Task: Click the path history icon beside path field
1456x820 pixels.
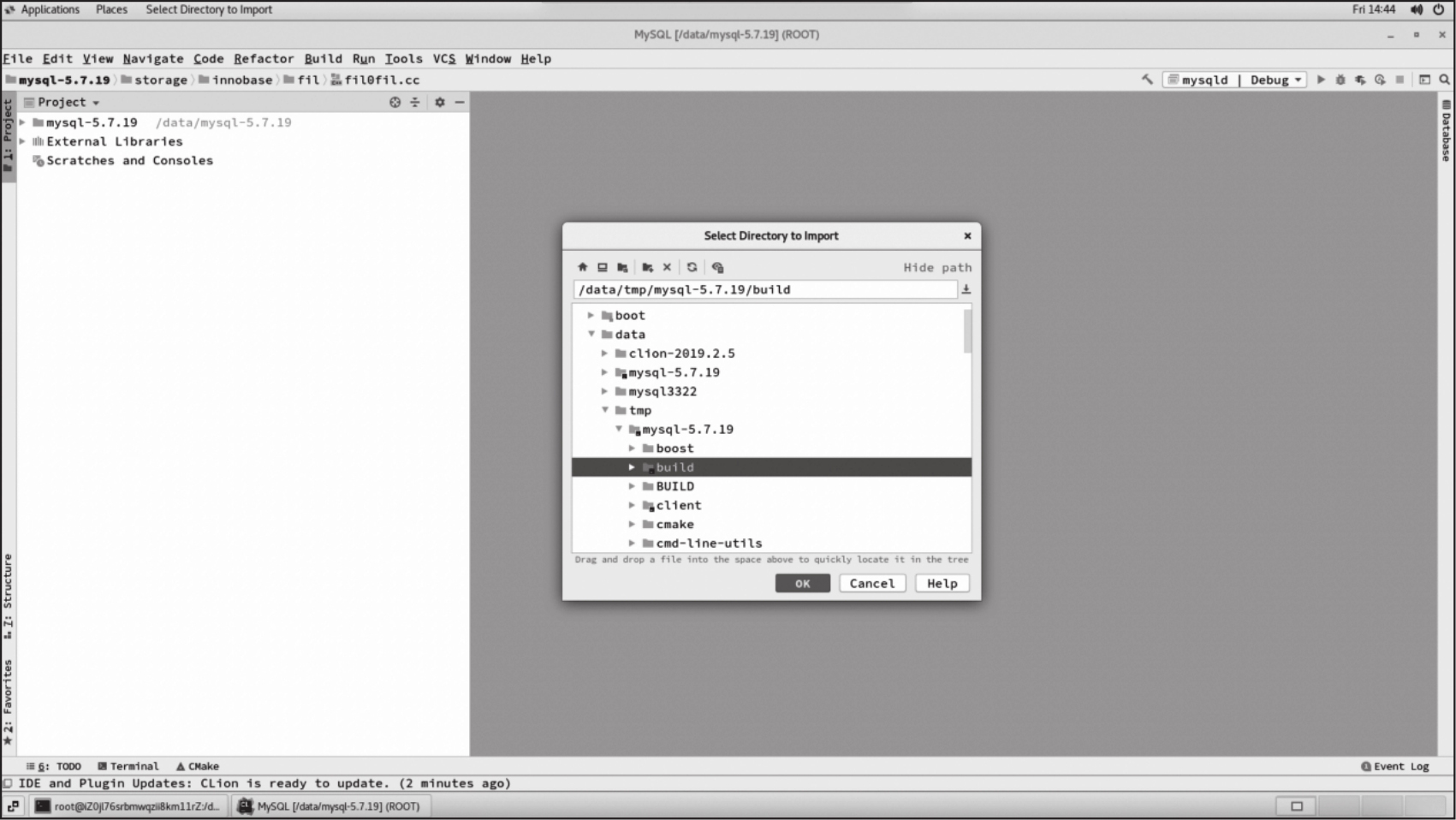Action: (x=966, y=289)
